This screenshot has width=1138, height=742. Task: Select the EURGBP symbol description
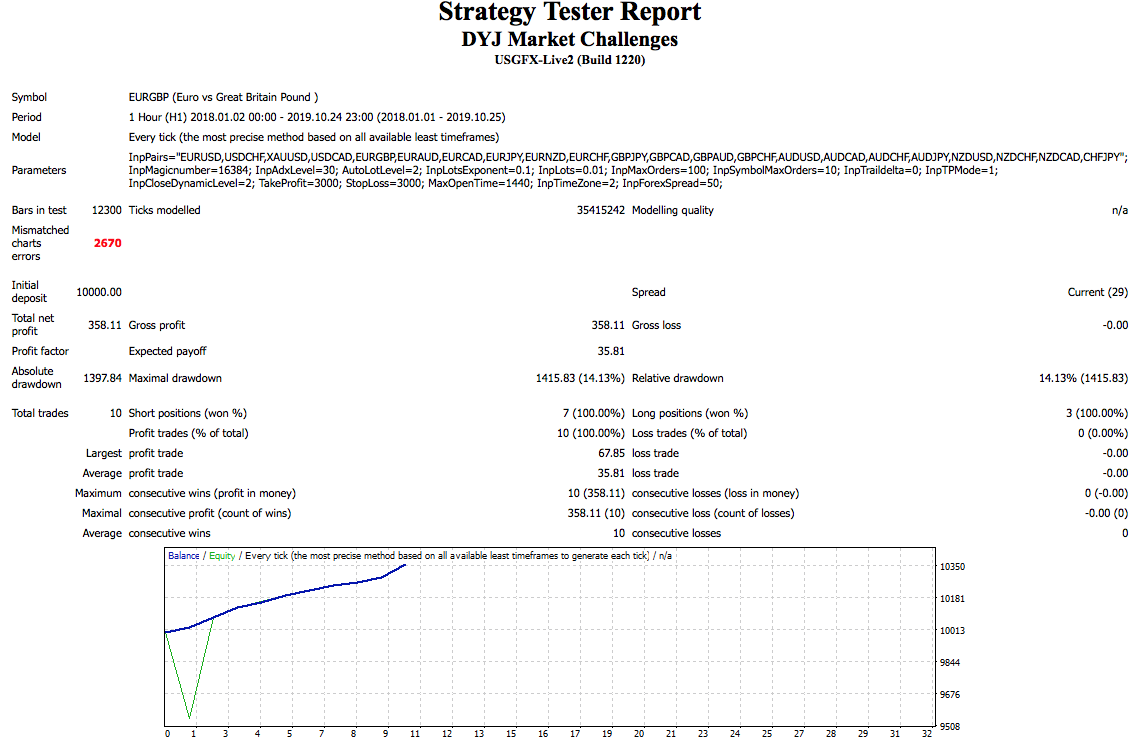[224, 97]
